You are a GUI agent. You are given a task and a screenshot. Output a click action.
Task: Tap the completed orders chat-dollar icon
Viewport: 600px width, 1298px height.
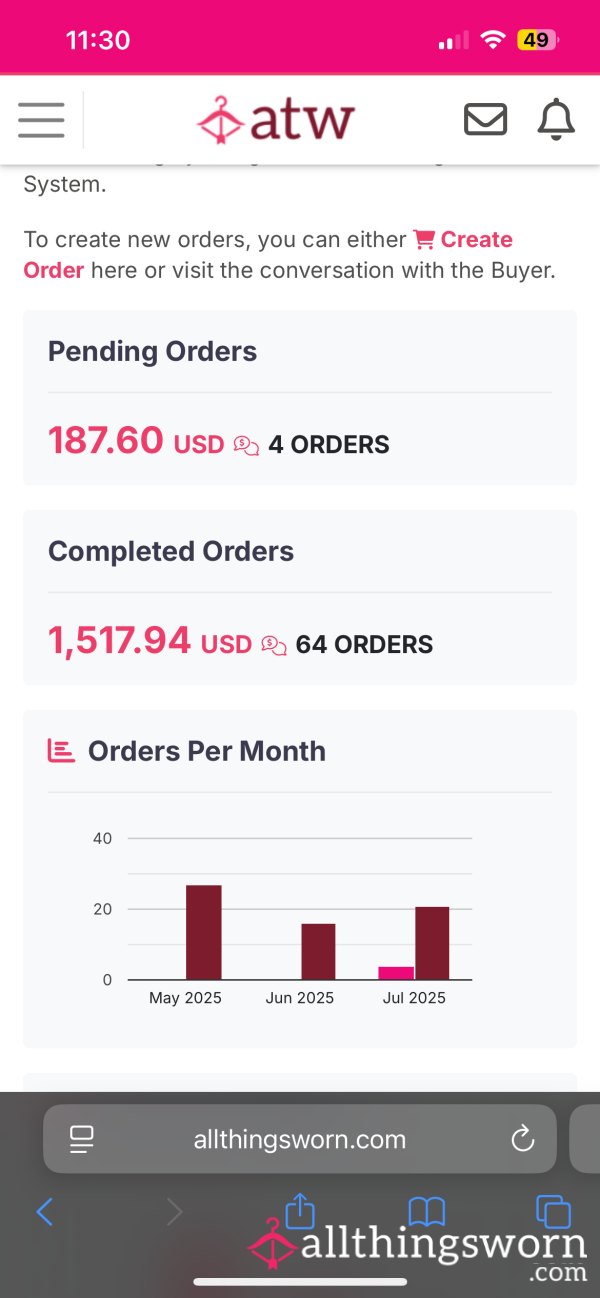pyautogui.click(x=274, y=645)
